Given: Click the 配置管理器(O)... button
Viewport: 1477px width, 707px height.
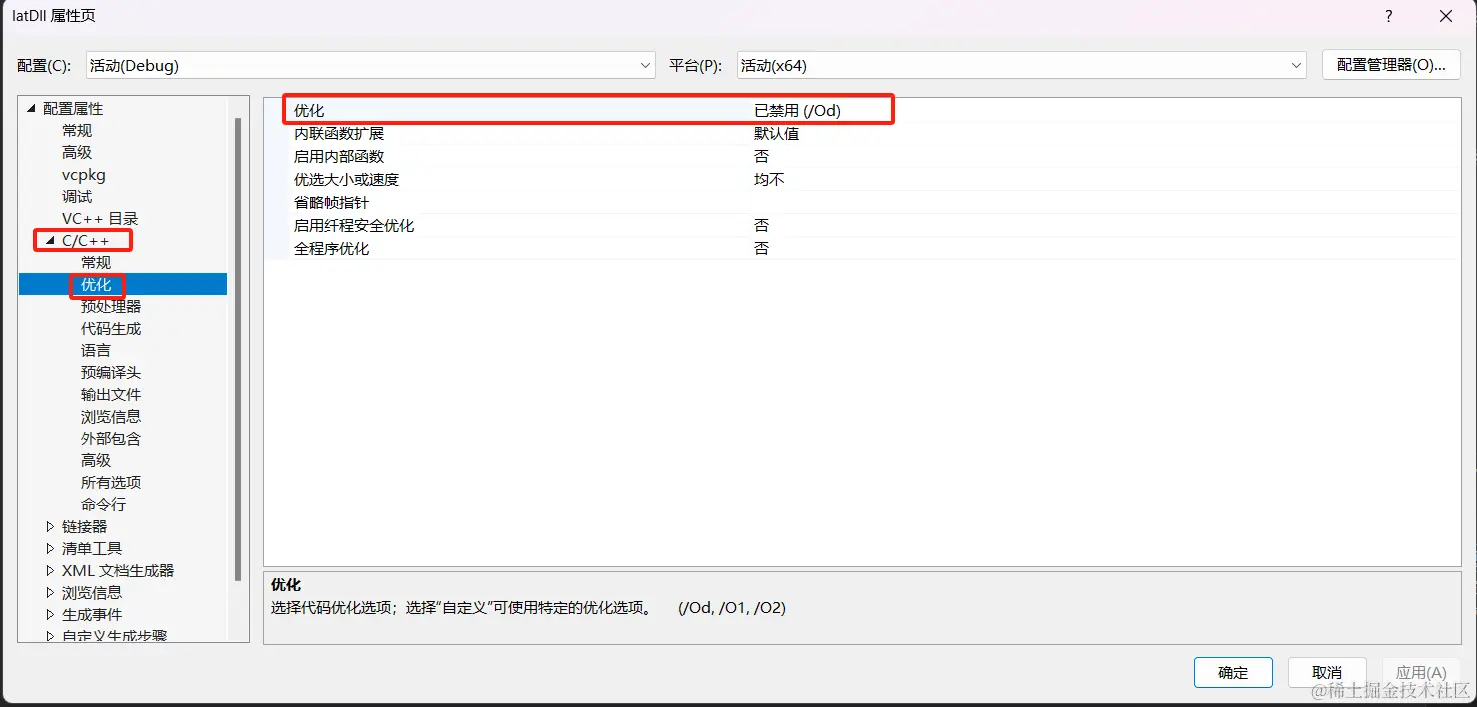Looking at the screenshot, I should tap(1391, 65).
